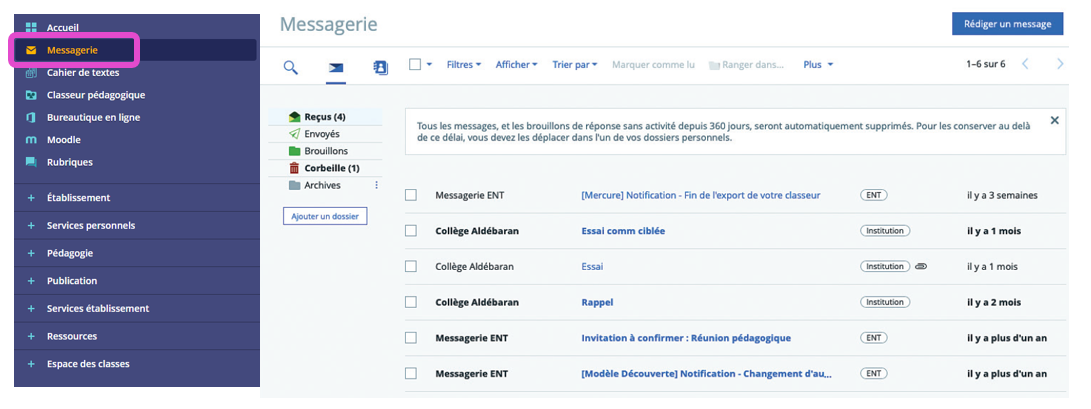Select Classeur pédagogique menu item

click(95, 95)
